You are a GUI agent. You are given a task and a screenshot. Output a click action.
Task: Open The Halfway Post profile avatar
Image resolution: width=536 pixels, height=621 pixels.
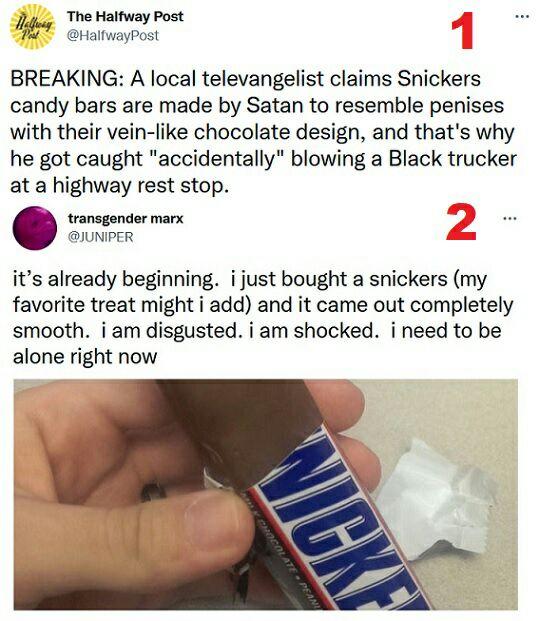tap(32, 27)
